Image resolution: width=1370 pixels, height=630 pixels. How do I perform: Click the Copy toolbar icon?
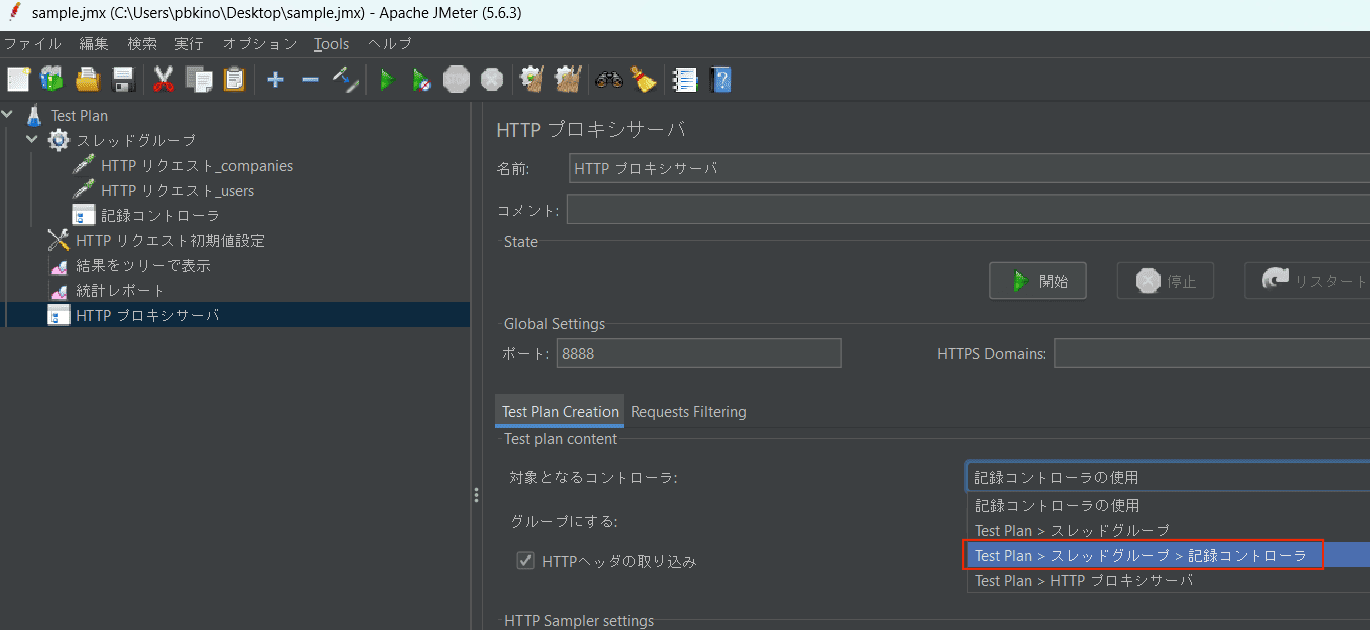199,80
